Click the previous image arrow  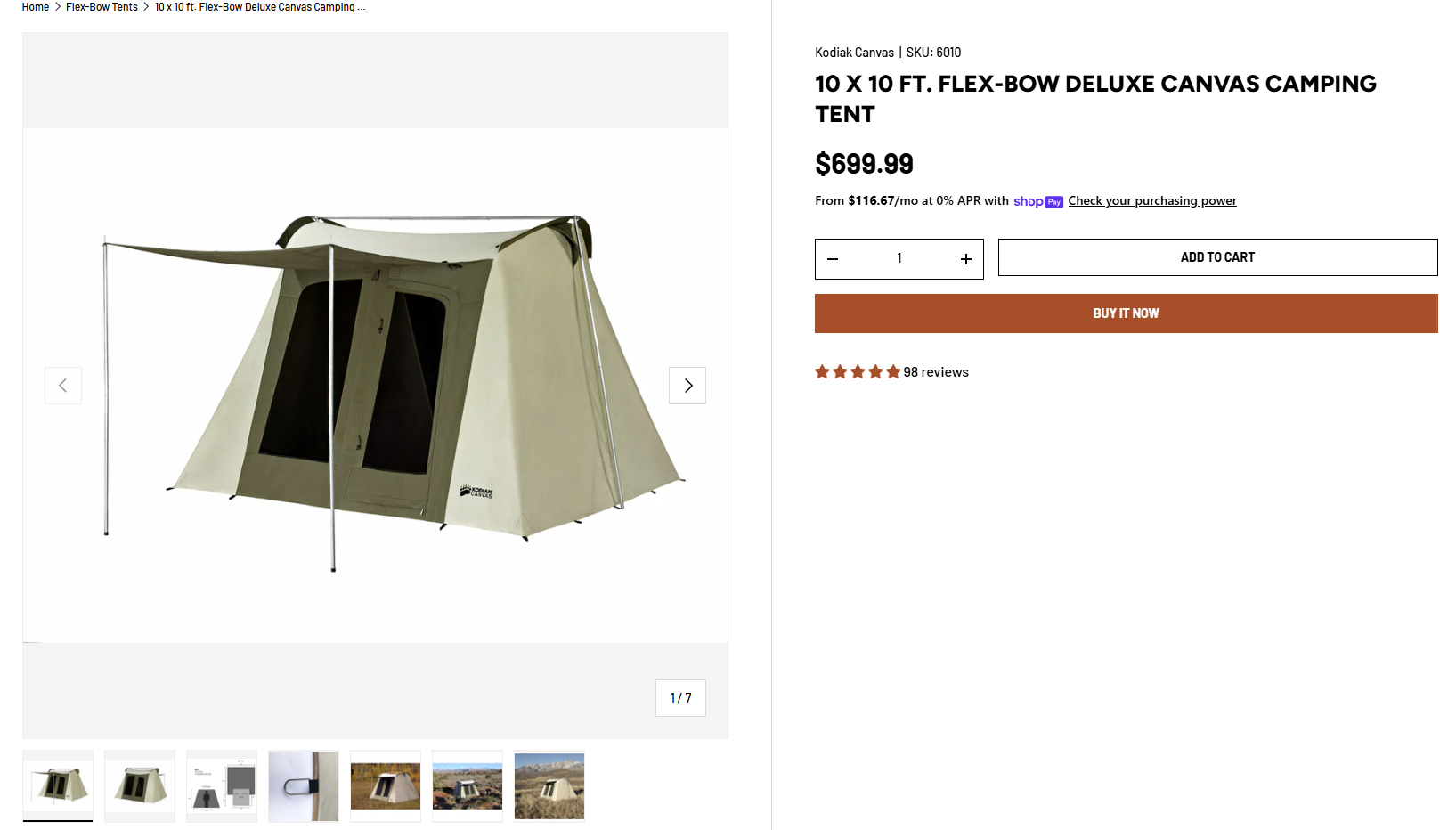pyautogui.click(x=63, y=386)
